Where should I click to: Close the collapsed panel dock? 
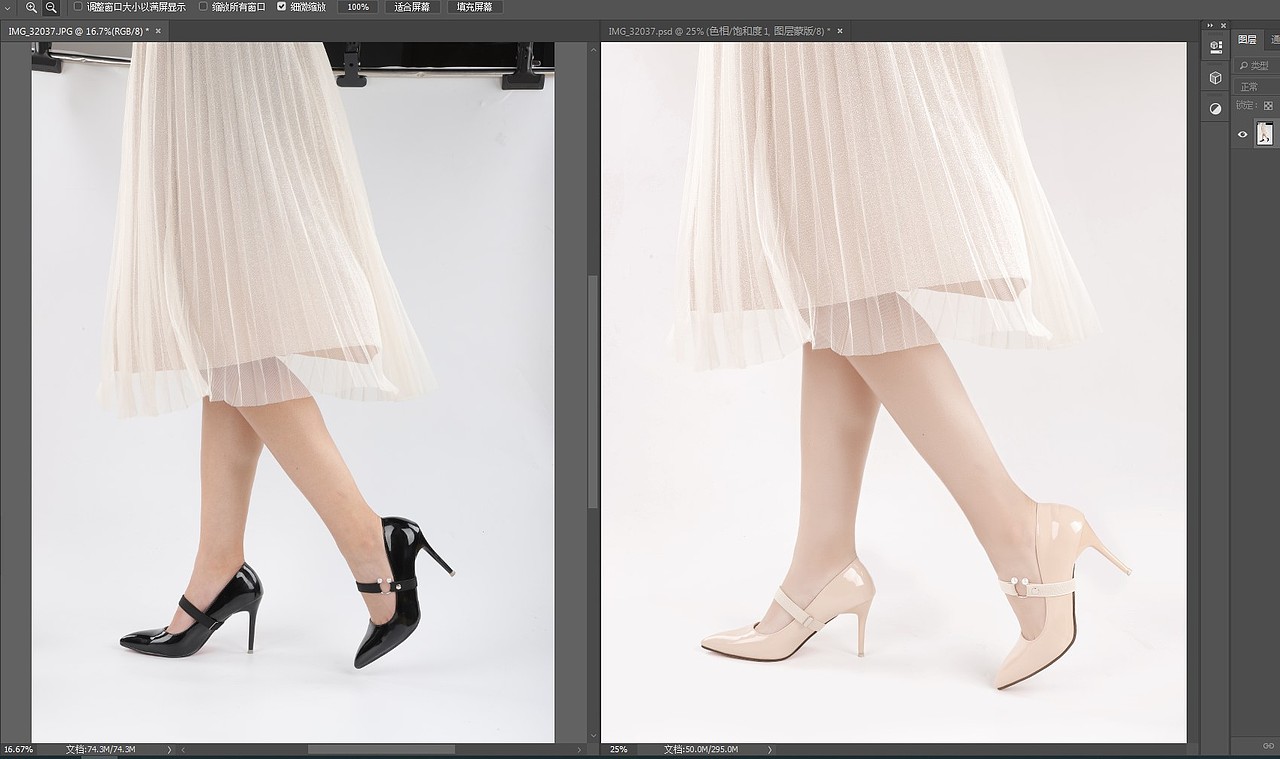coord(1222,25)
